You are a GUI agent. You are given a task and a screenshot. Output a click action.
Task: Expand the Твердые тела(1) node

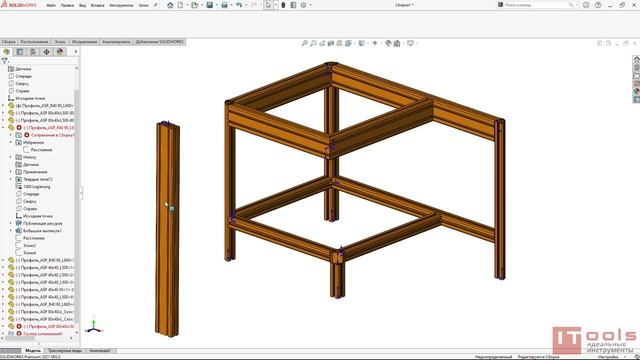tap(11, 179)
